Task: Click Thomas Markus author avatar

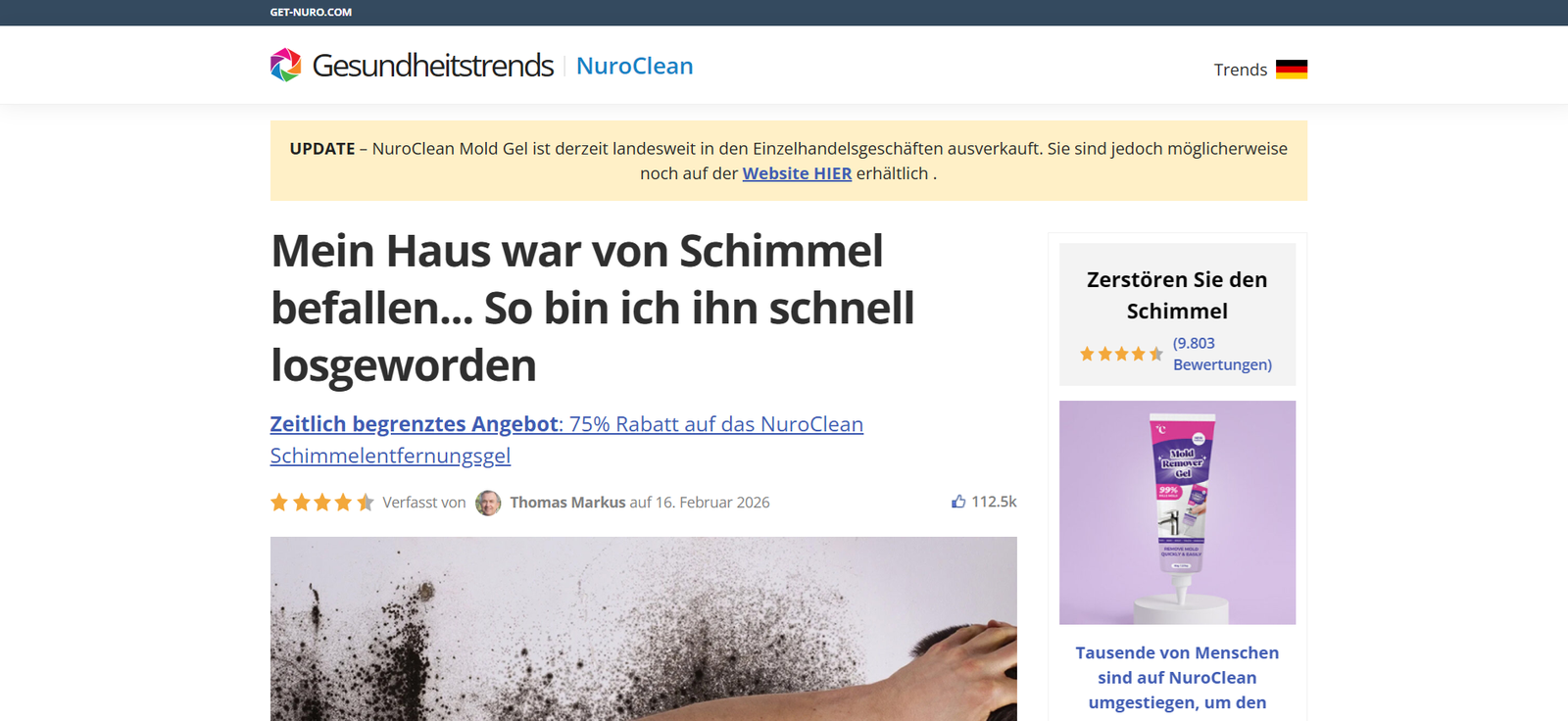Action: [x=488, y=503]
